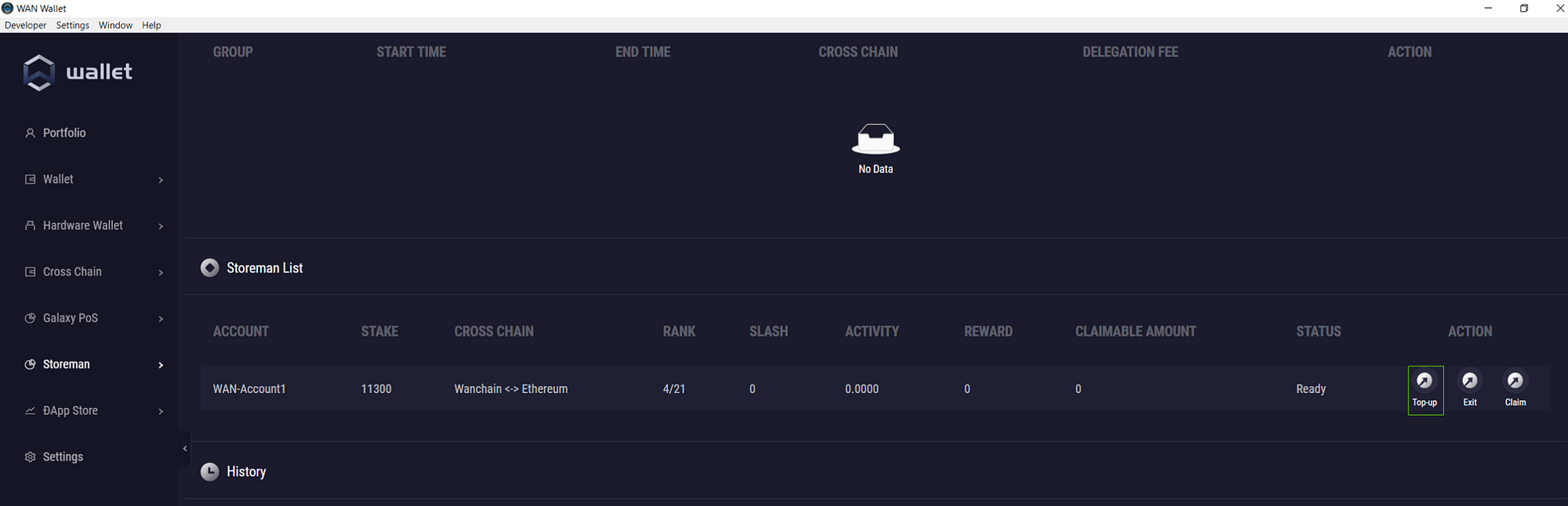Minimize the WAN Wallet window

[x=1488, y=8]
